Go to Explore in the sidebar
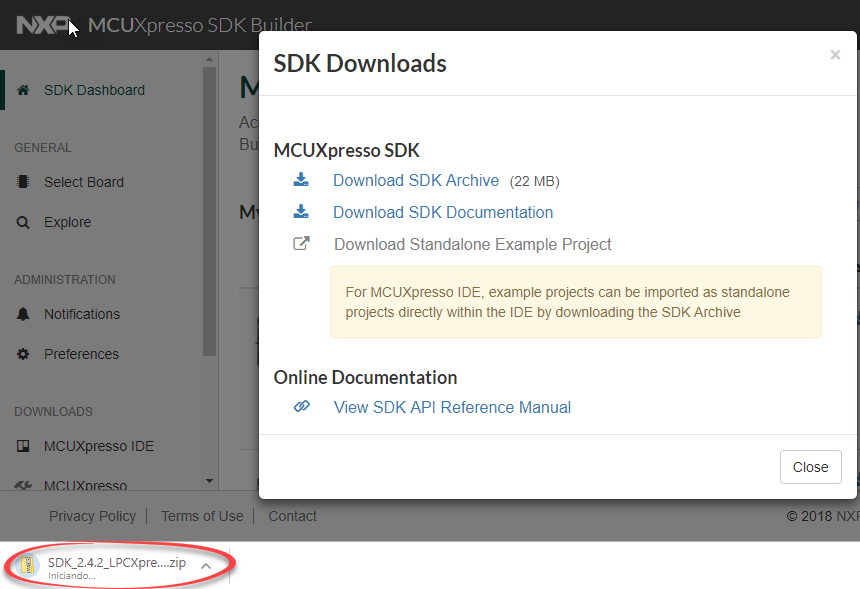 (x=67, y=222)
